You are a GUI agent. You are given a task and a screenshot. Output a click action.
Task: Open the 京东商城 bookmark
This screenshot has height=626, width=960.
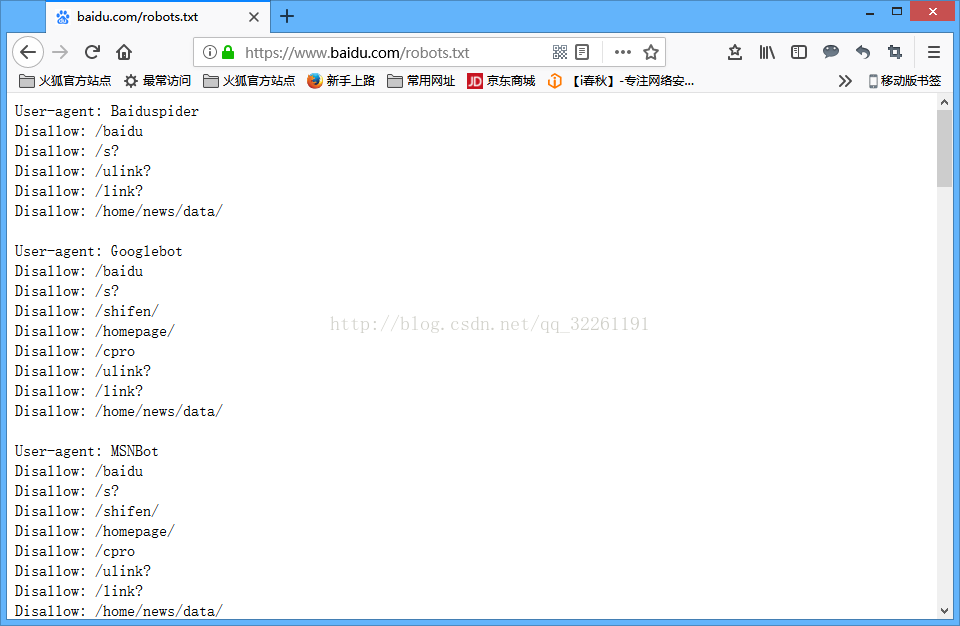501,81
